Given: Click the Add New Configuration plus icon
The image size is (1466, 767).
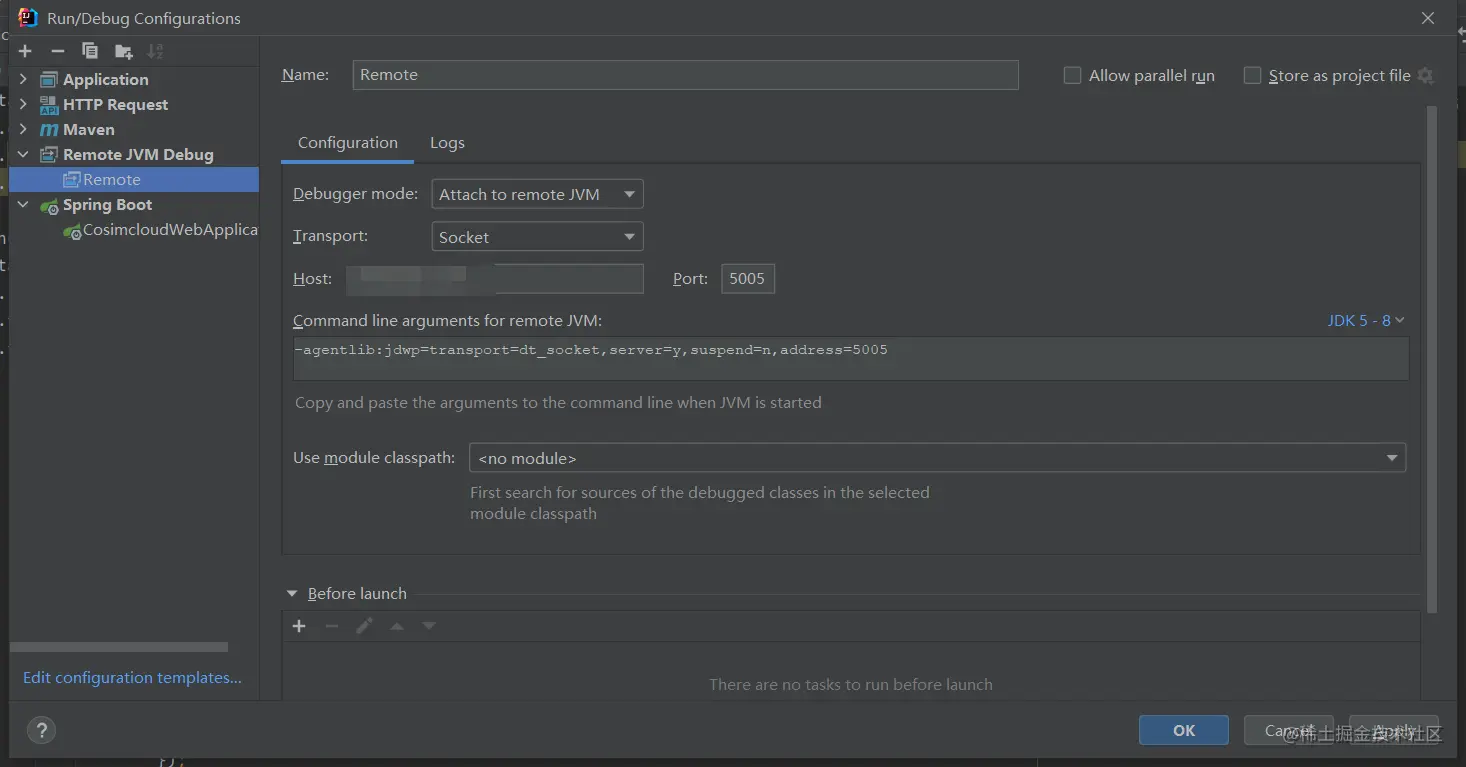Looking at the screenshot, I should tap(25, 51).
